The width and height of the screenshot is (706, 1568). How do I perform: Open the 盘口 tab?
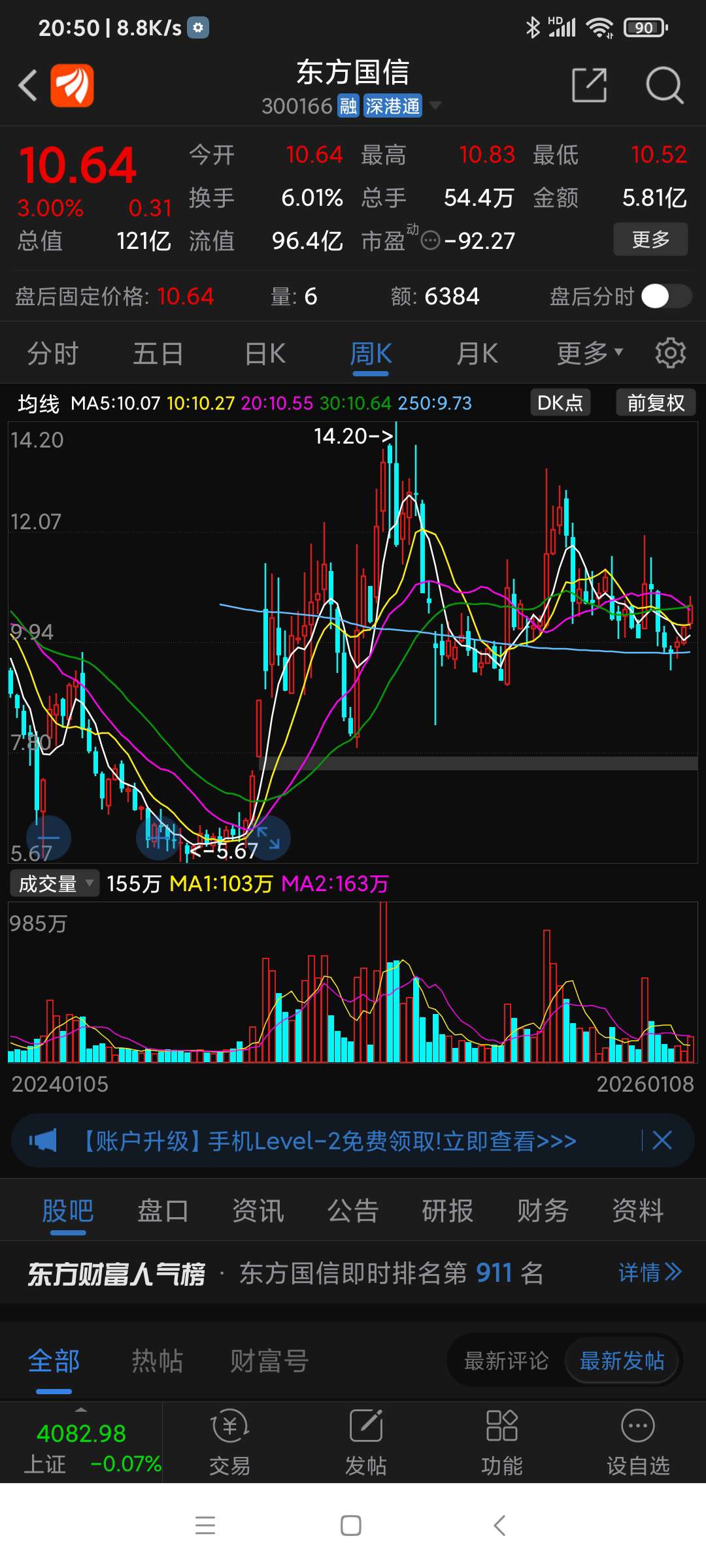tap(163, 1211)
